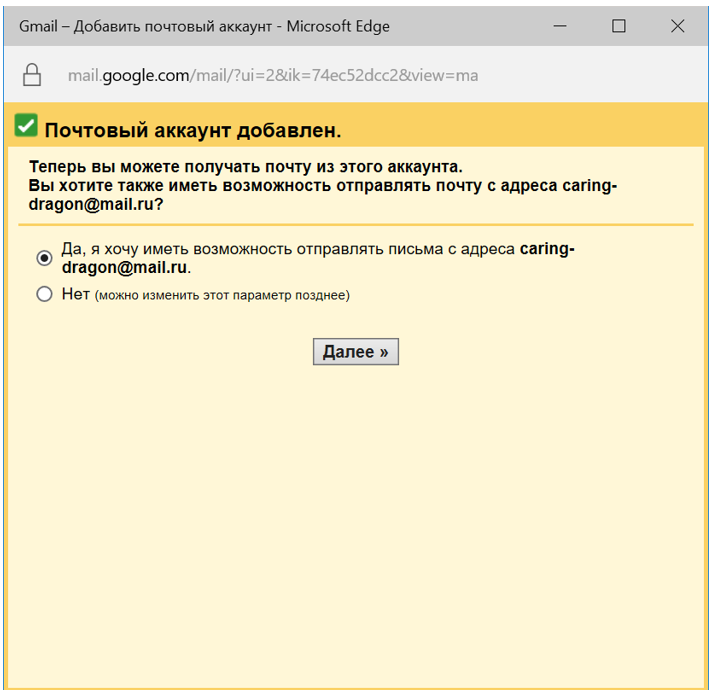The image size is (716, 690).
Task: Click the question 'Вы хотите также иметь возможность отправлять'
Action: 323,195
